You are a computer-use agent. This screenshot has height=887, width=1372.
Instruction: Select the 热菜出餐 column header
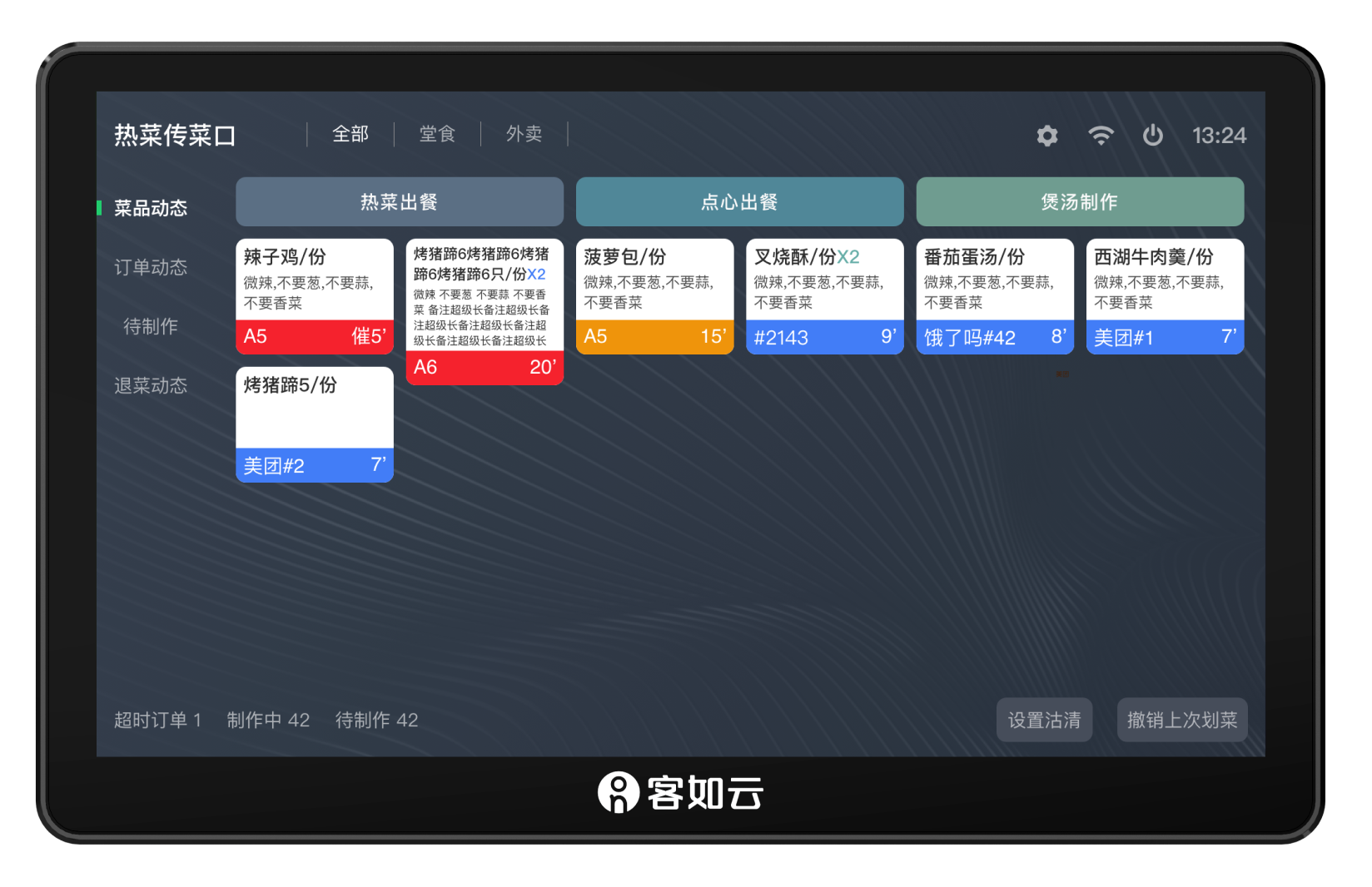pos(399,201)
